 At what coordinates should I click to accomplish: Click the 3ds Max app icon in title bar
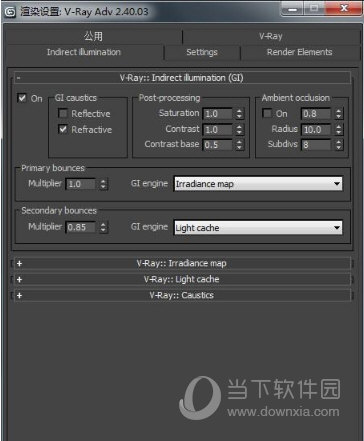click(x=10, y=12)
